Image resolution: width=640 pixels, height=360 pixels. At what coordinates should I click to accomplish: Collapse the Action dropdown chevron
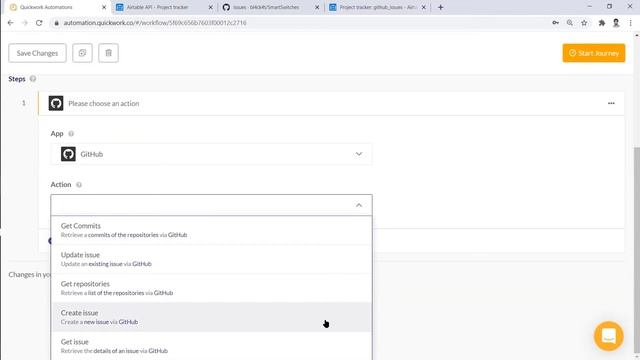[x=359, y=205]
